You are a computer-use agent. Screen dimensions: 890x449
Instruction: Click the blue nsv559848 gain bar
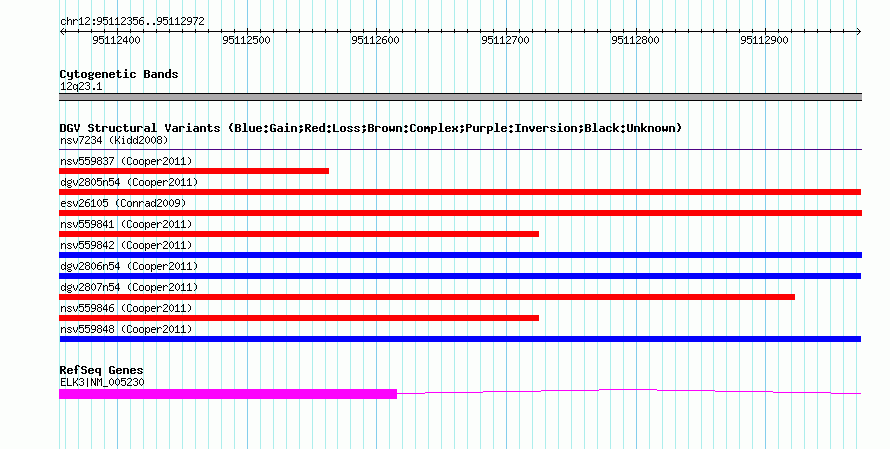pos(460,339)
